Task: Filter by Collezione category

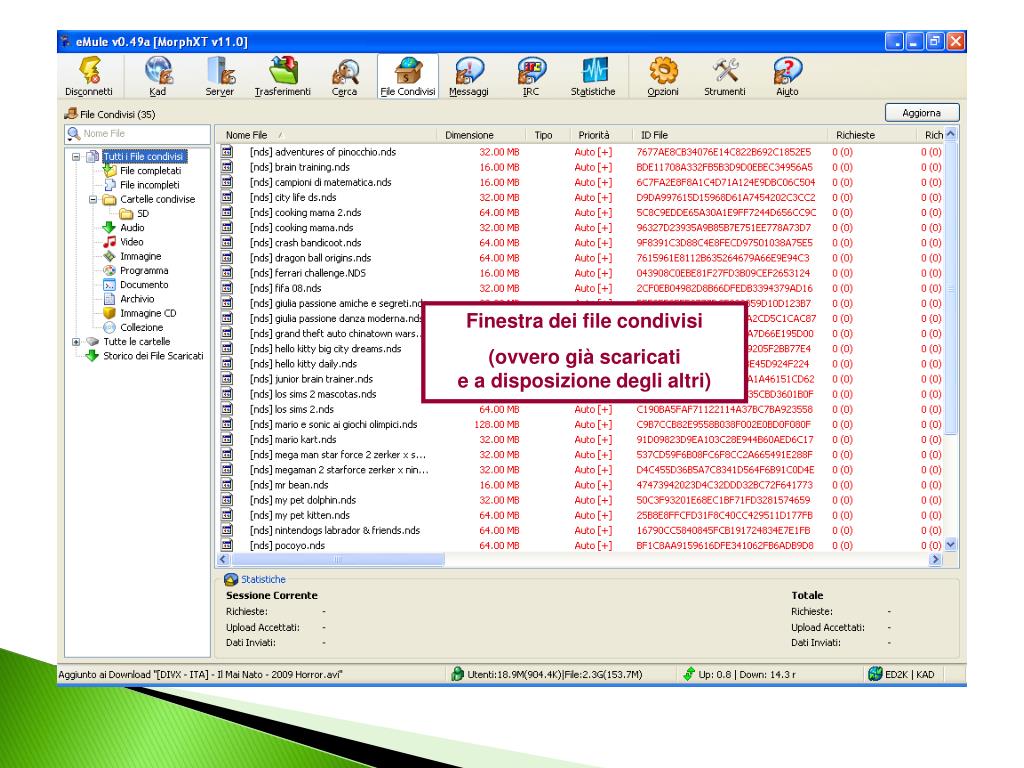Action: 141,327
